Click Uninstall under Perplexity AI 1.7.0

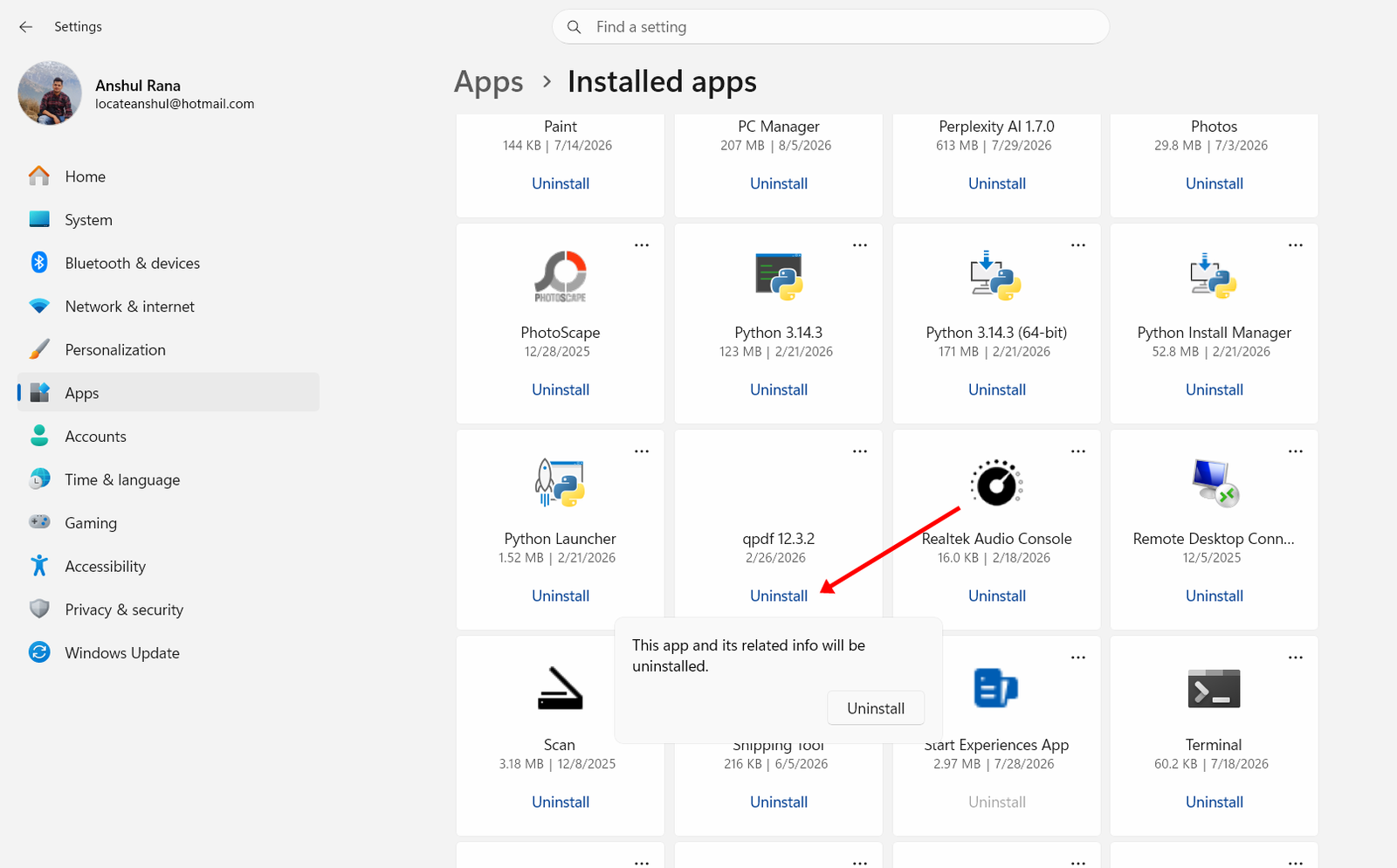pos(997,183)
